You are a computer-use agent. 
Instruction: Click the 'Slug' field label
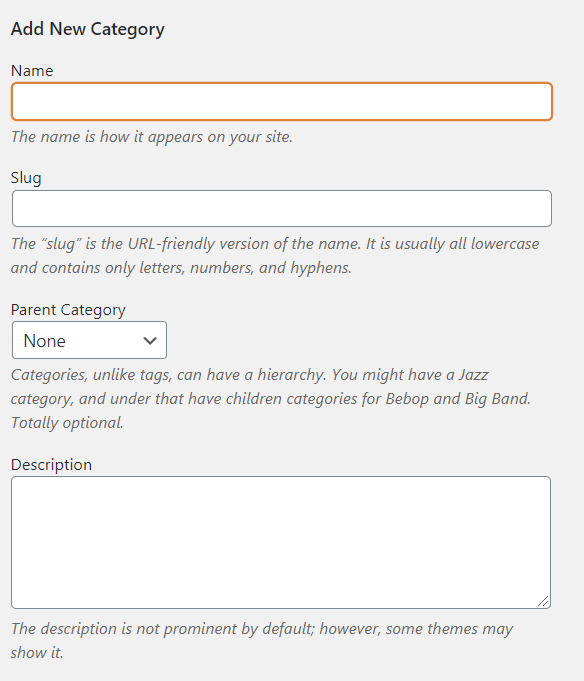click(x=26, y=178)
